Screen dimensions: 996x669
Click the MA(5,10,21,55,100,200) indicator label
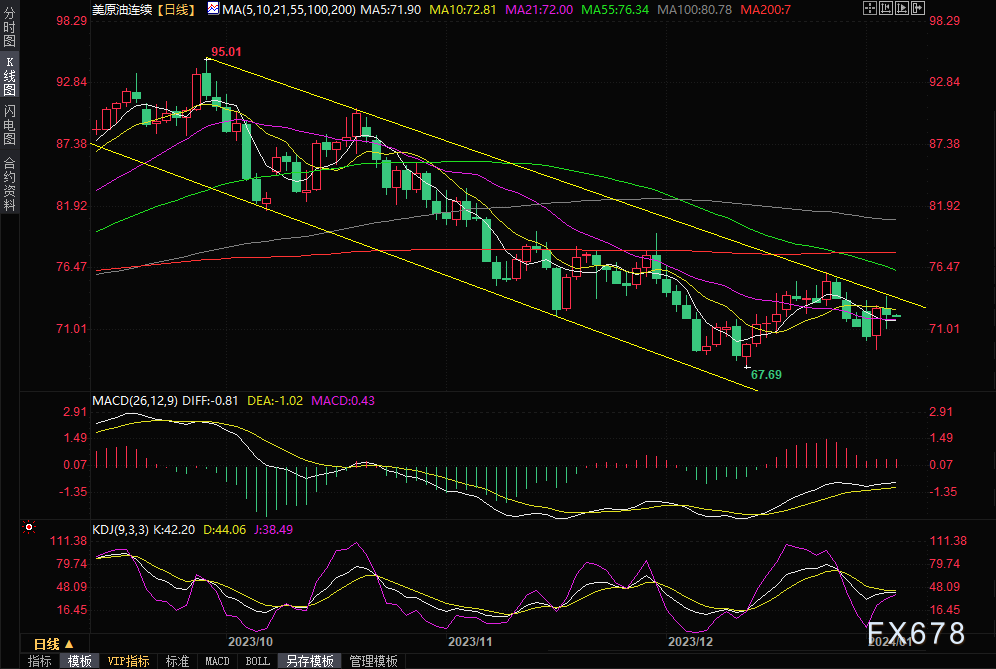point(289,10)
